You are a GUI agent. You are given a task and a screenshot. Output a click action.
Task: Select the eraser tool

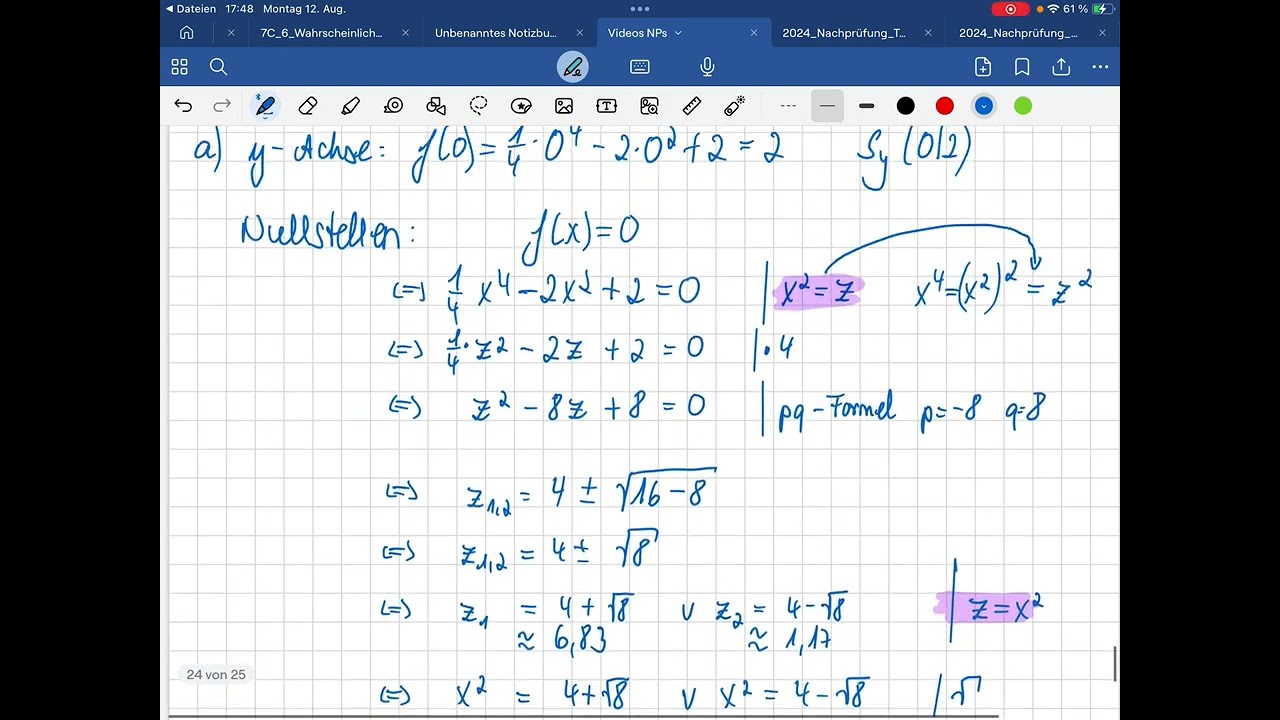308,106
